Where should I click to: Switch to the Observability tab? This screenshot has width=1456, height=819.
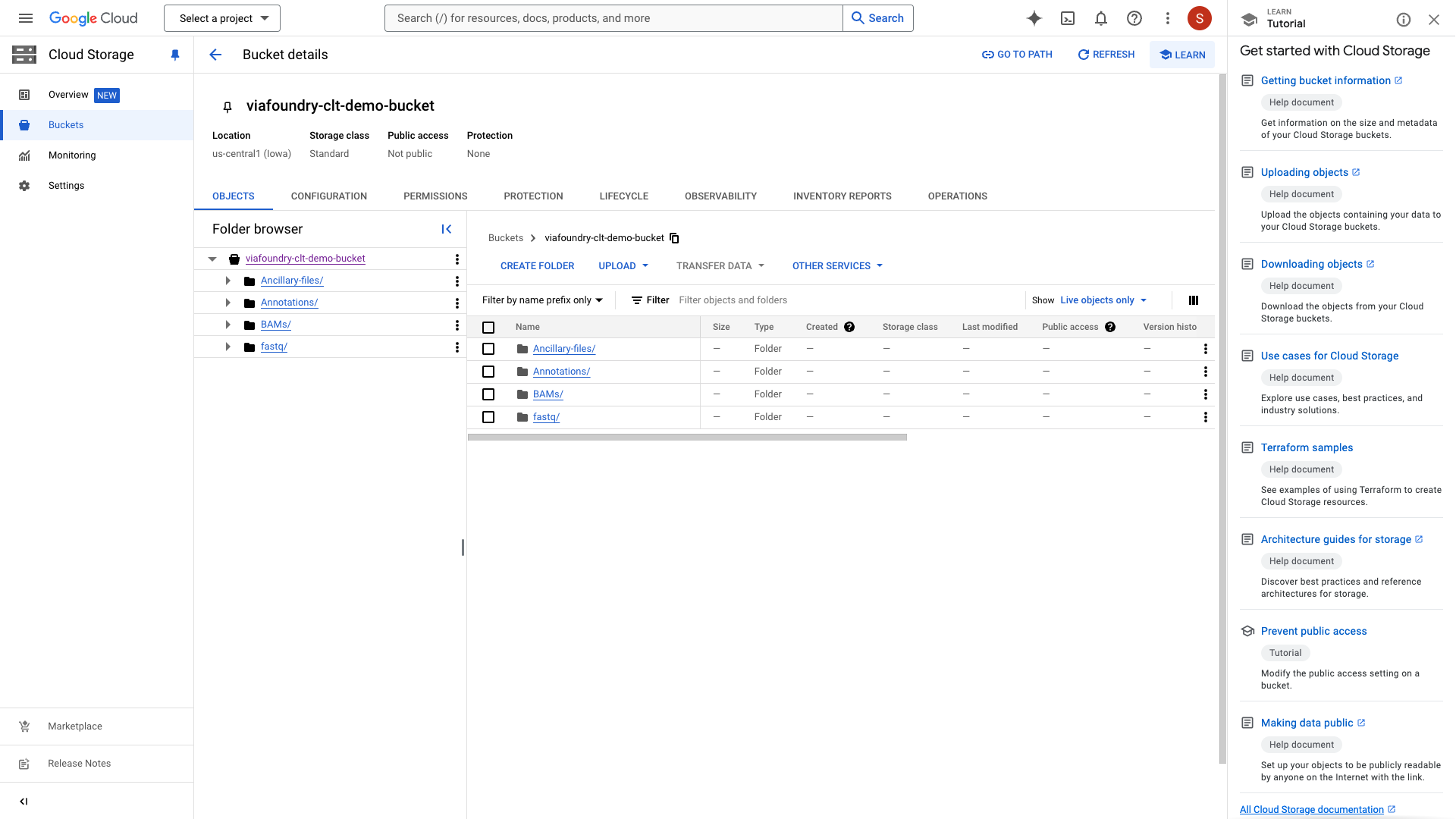720,196
